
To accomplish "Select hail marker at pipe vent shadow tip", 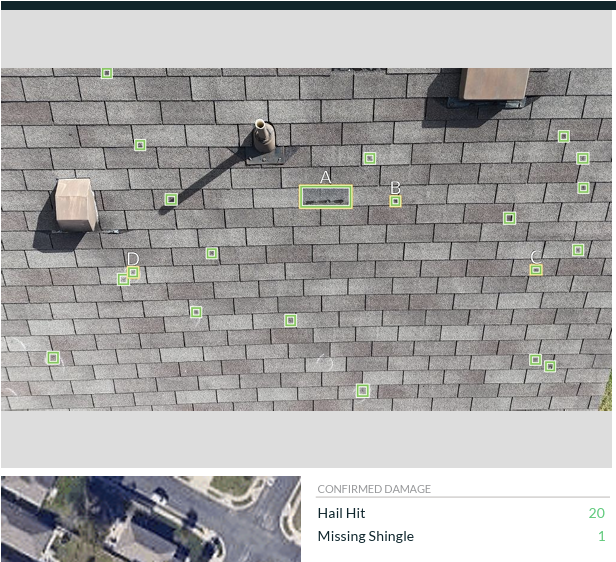I will point(171,200).
